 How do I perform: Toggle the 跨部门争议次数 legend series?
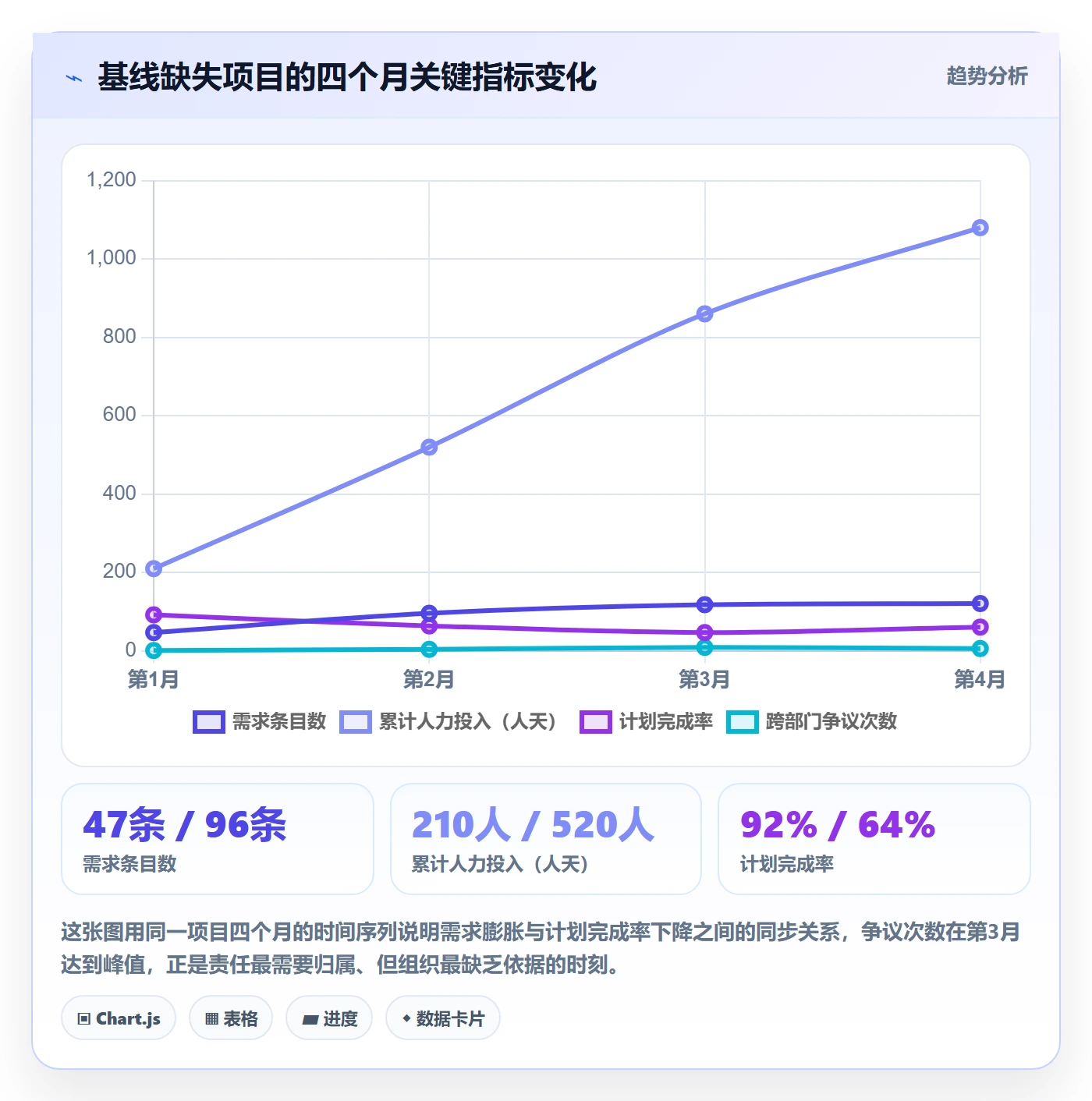coord(811,721)
